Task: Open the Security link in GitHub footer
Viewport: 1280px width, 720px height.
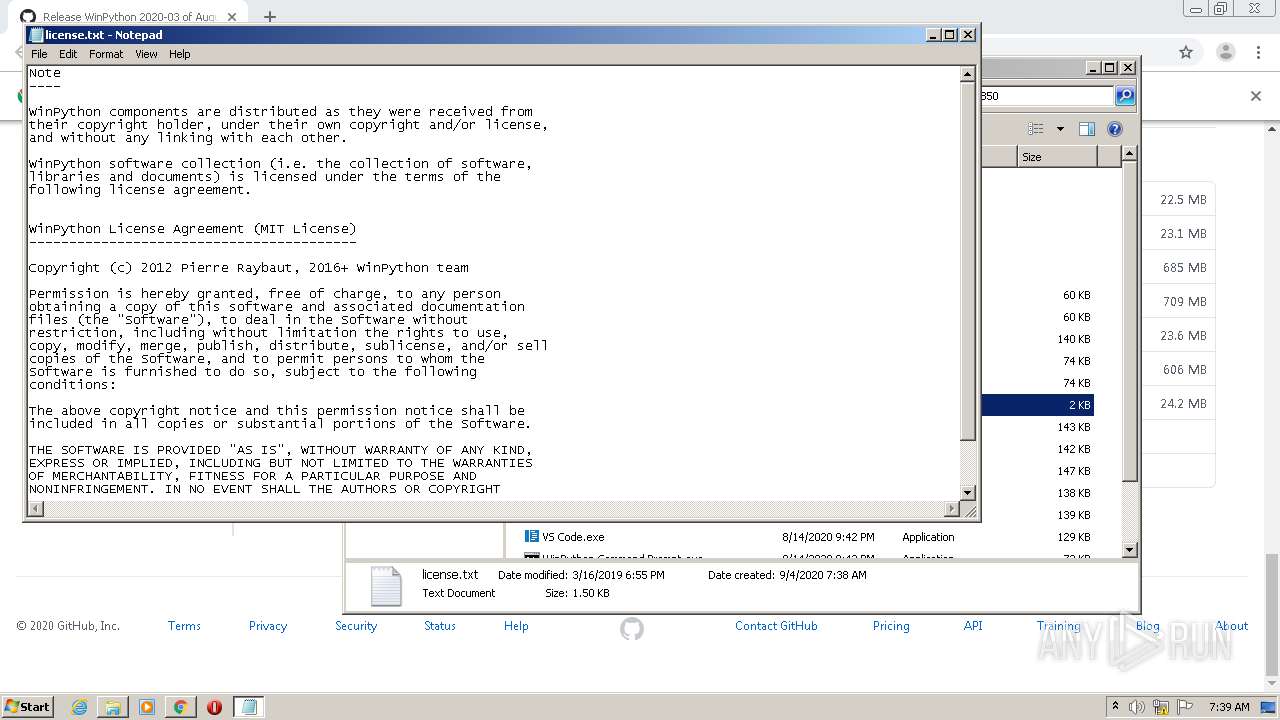Action: pyautogui.click(x=356, y=626)
